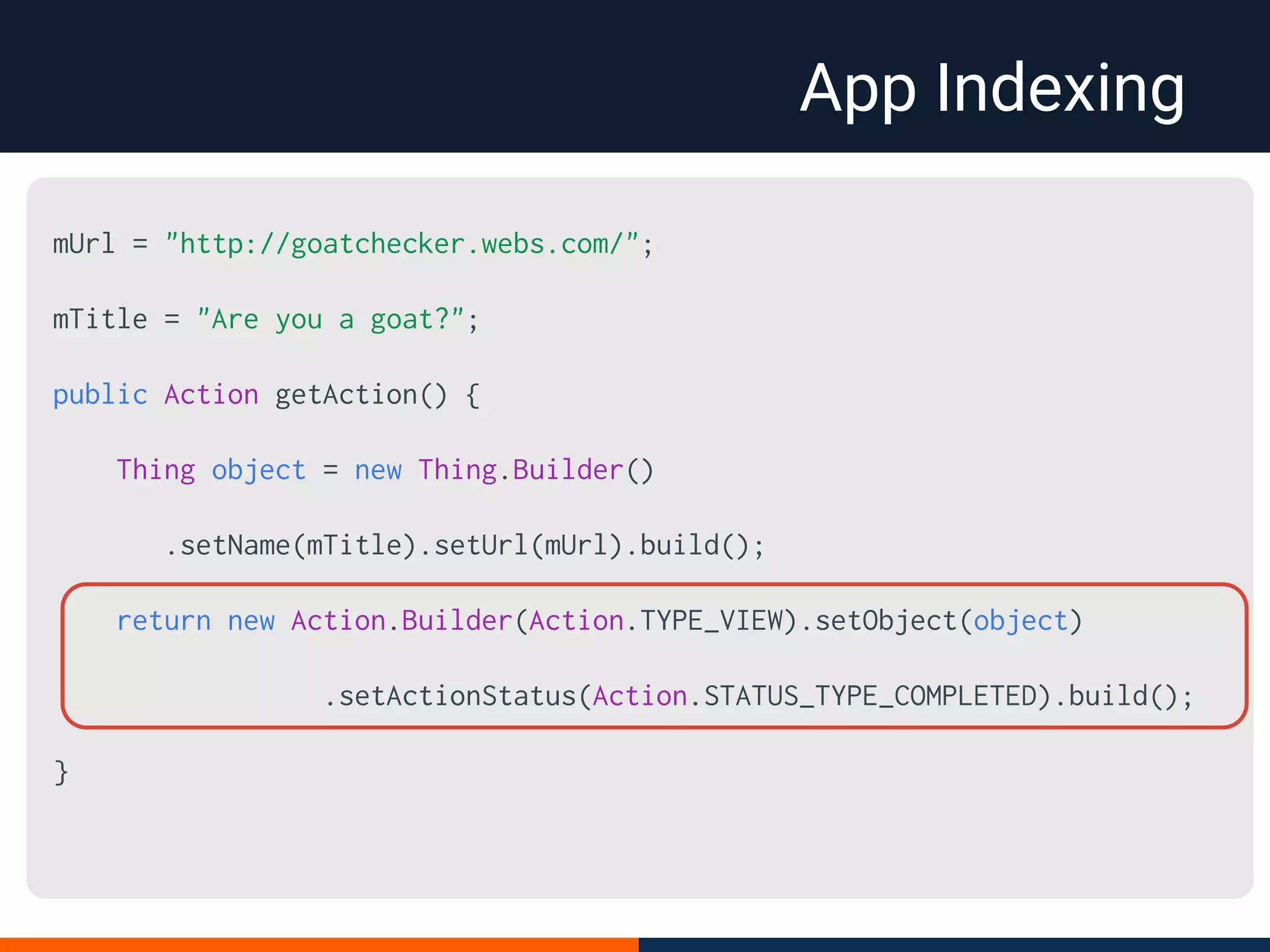This screenshot has height=952, width=1270.
Task: Click the "public Action getAction() {" line
Action: 267,395
